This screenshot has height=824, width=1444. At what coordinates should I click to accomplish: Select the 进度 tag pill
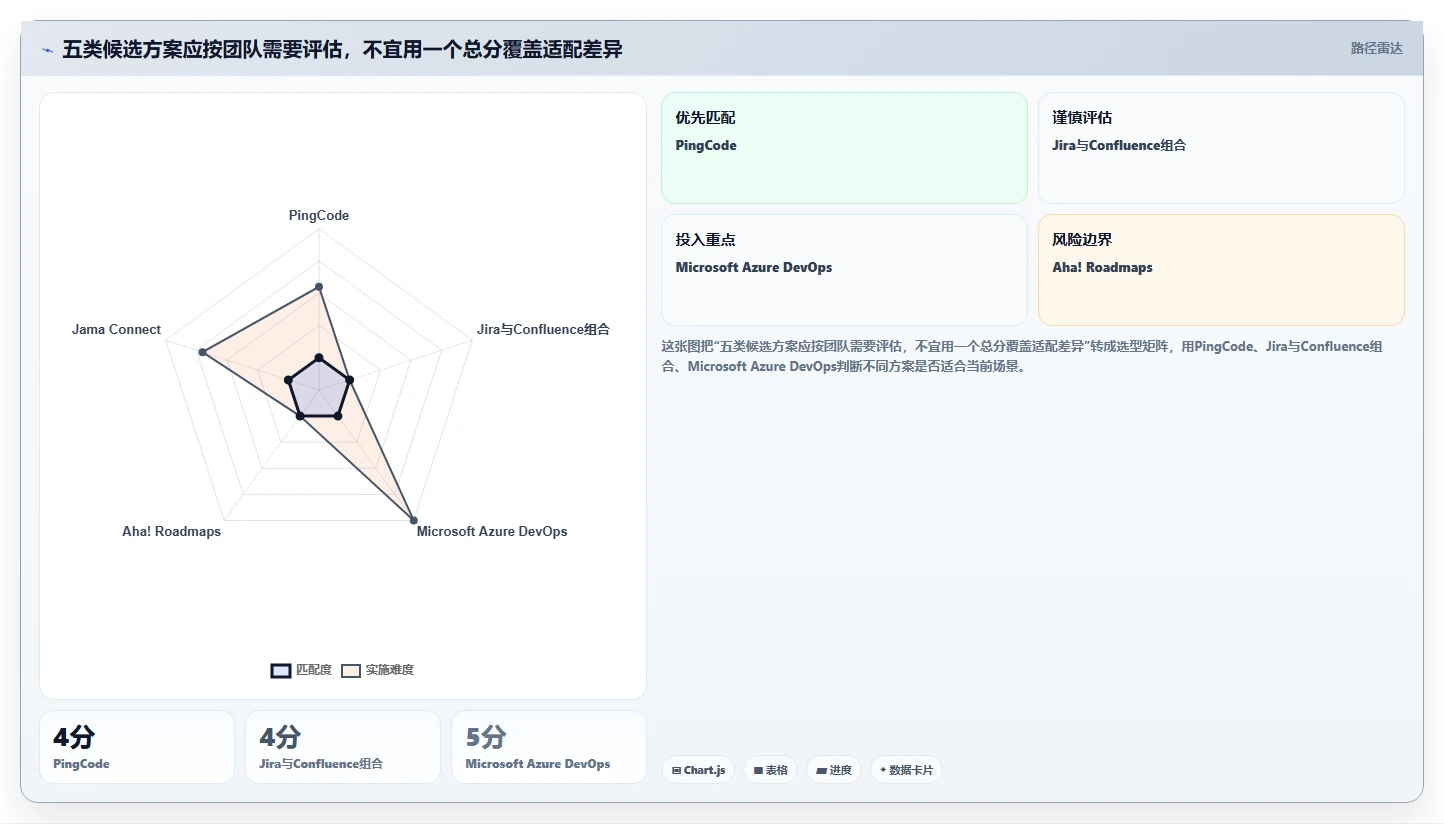point(834,770)
